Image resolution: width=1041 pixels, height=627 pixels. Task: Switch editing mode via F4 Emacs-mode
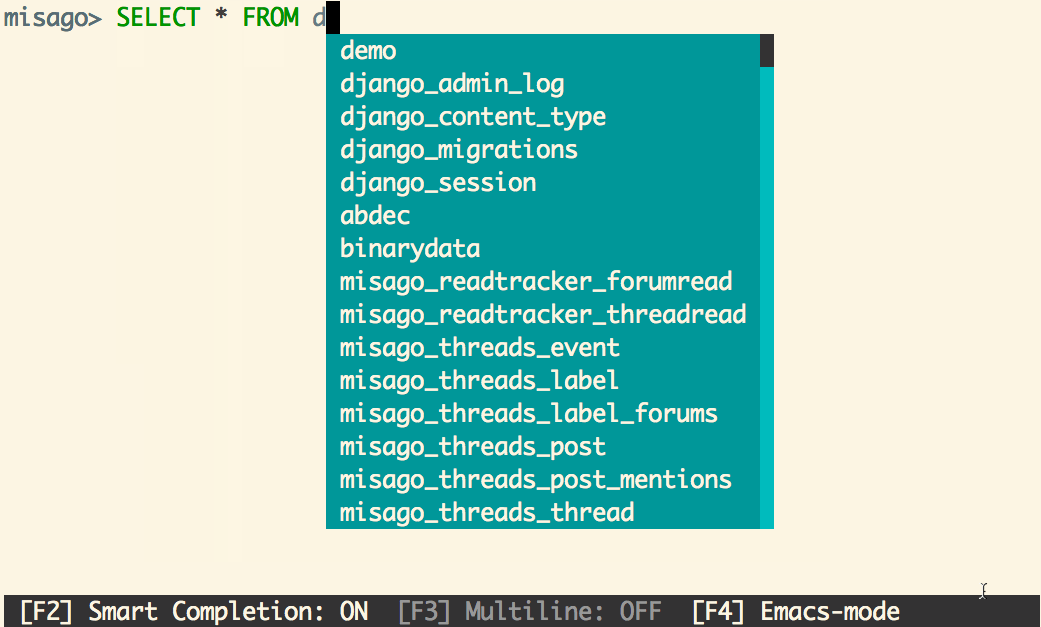pos(796,611)
